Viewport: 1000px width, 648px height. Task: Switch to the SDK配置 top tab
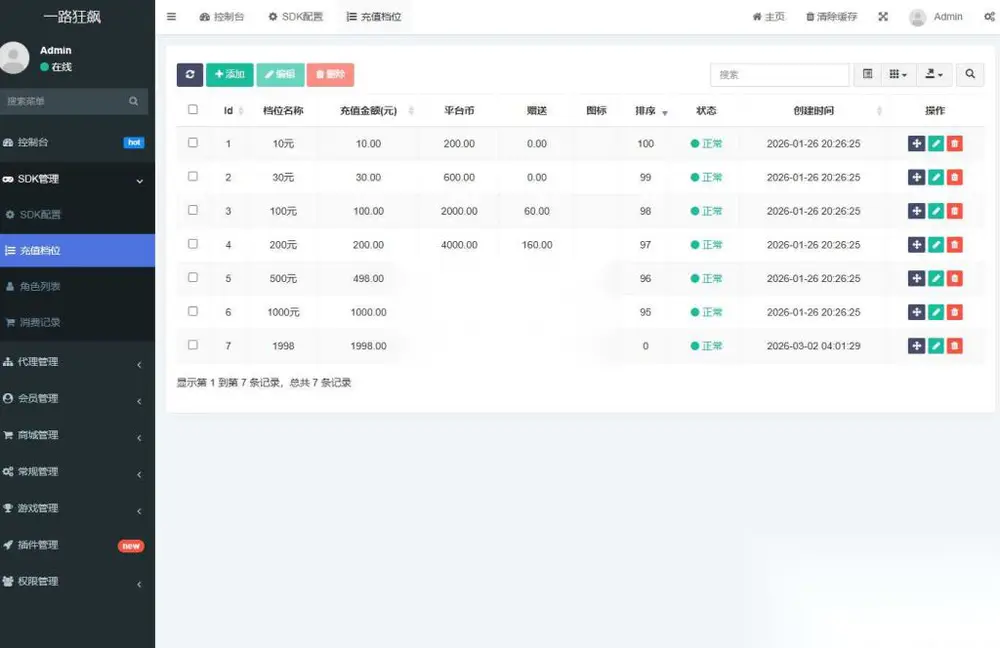click(296, 17)
